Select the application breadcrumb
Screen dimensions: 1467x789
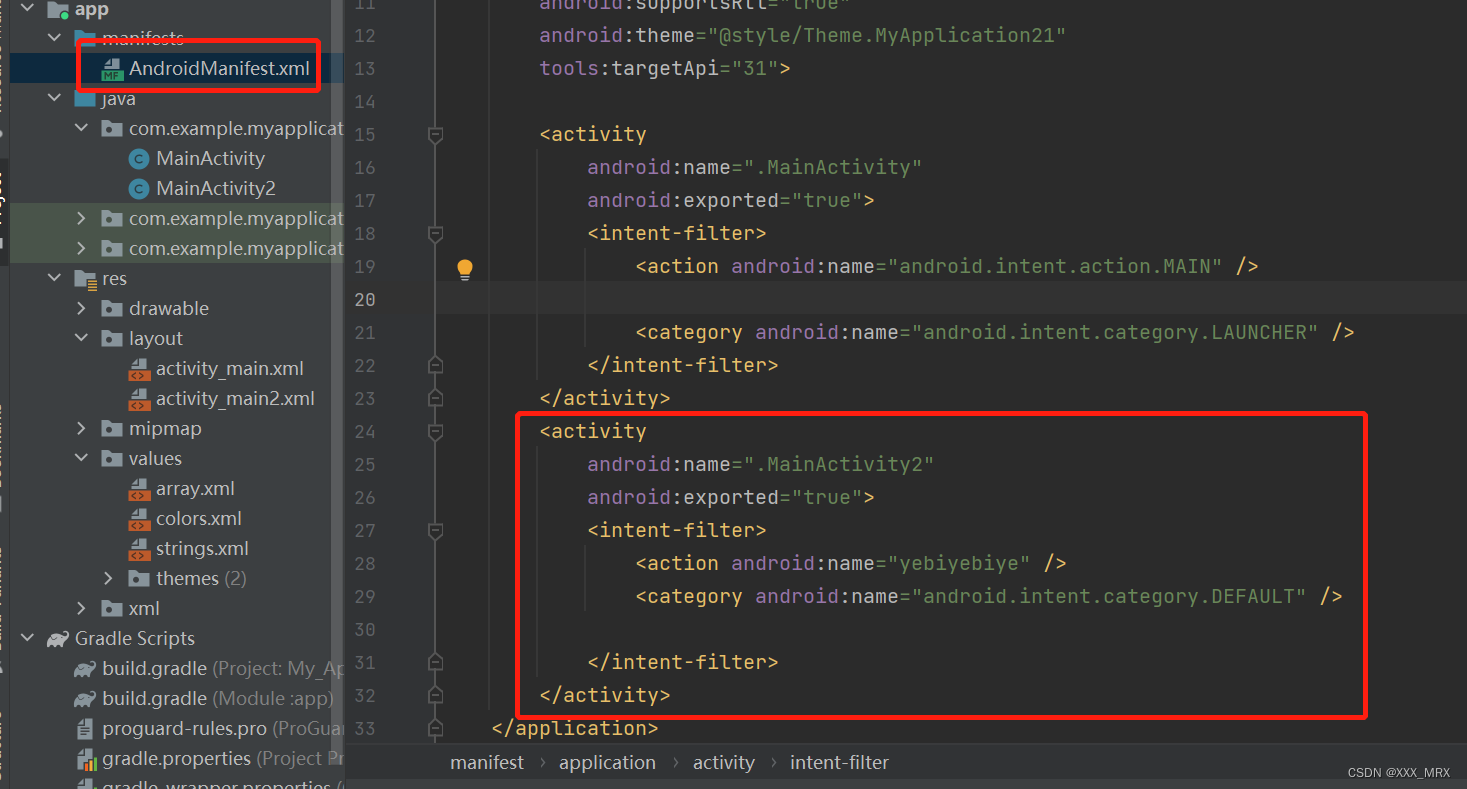coord(607,762)
